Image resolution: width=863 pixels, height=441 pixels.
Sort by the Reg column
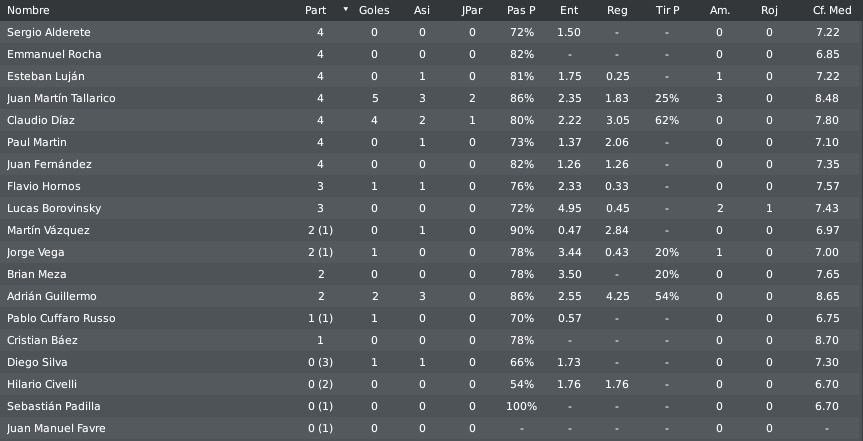point(617,10)
